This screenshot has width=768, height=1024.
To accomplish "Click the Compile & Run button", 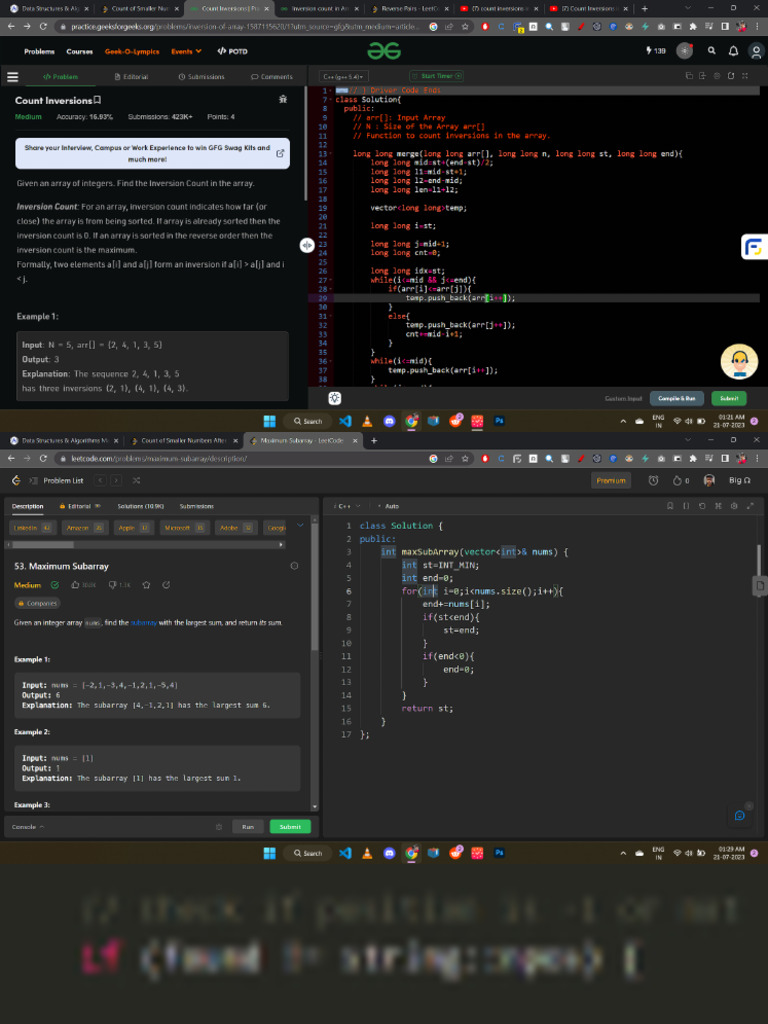I will pyautogui.click(x=677, y=398).
